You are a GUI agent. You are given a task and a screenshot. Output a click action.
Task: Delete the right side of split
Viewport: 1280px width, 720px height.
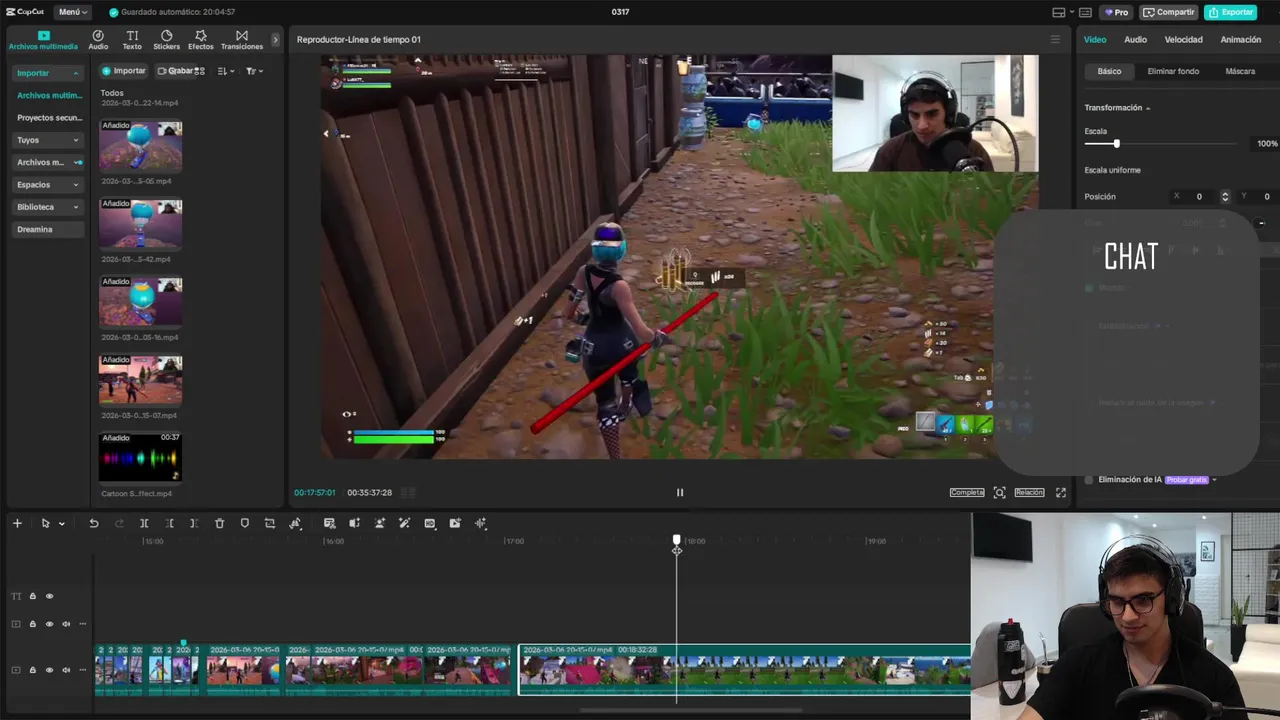click(194, 523)
